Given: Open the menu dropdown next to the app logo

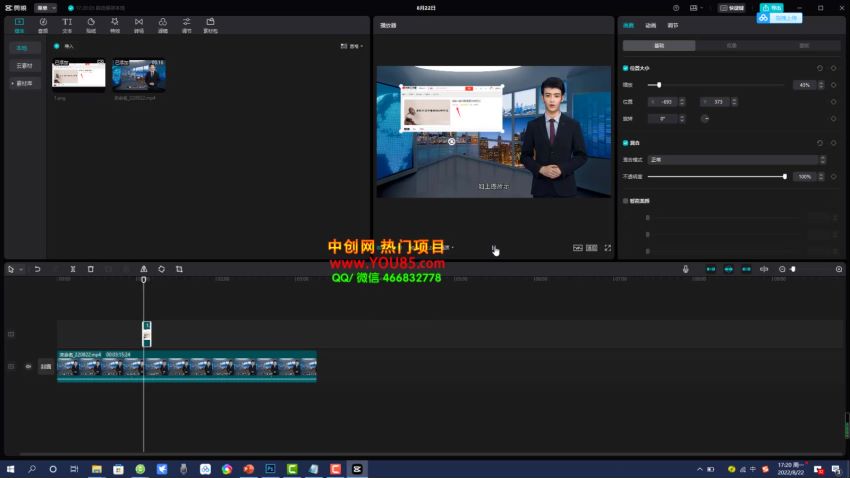Looking at the screenshot, I should [46, 8].
